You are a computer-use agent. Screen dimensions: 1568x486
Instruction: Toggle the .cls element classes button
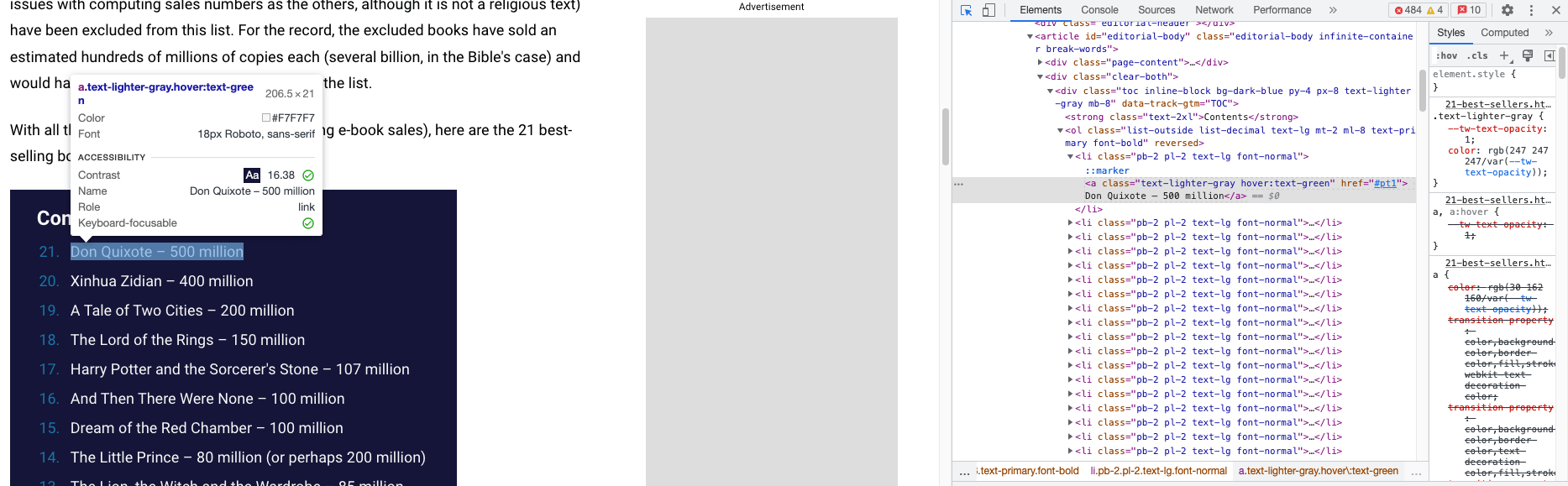[1477, 55]
